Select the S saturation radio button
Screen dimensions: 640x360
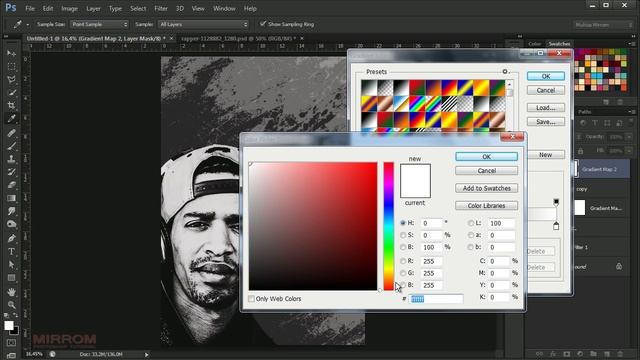point(403,235)
